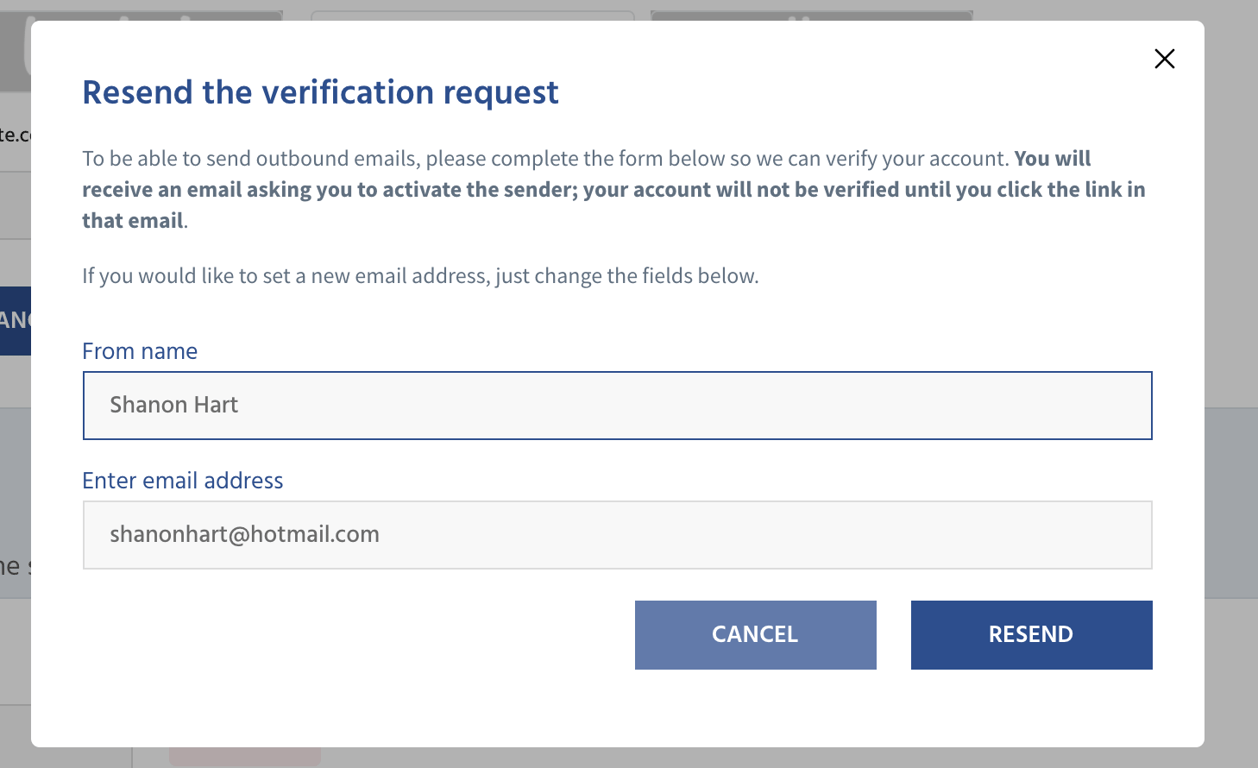This screenshot has height=768, width=1258.
Task: Click the cut-off "te.c" text at left edge
Action: 15,134
